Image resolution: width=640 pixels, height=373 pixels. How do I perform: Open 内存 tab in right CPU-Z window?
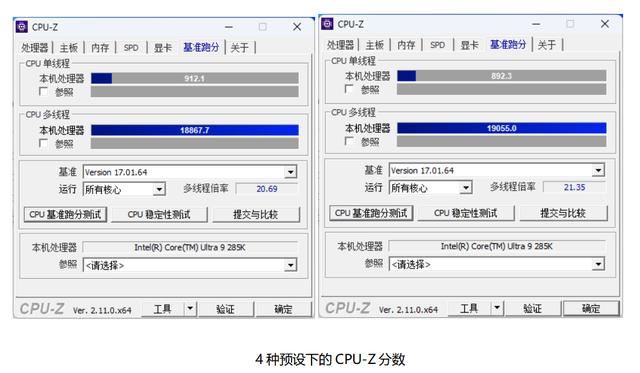[x=406, y=45]
